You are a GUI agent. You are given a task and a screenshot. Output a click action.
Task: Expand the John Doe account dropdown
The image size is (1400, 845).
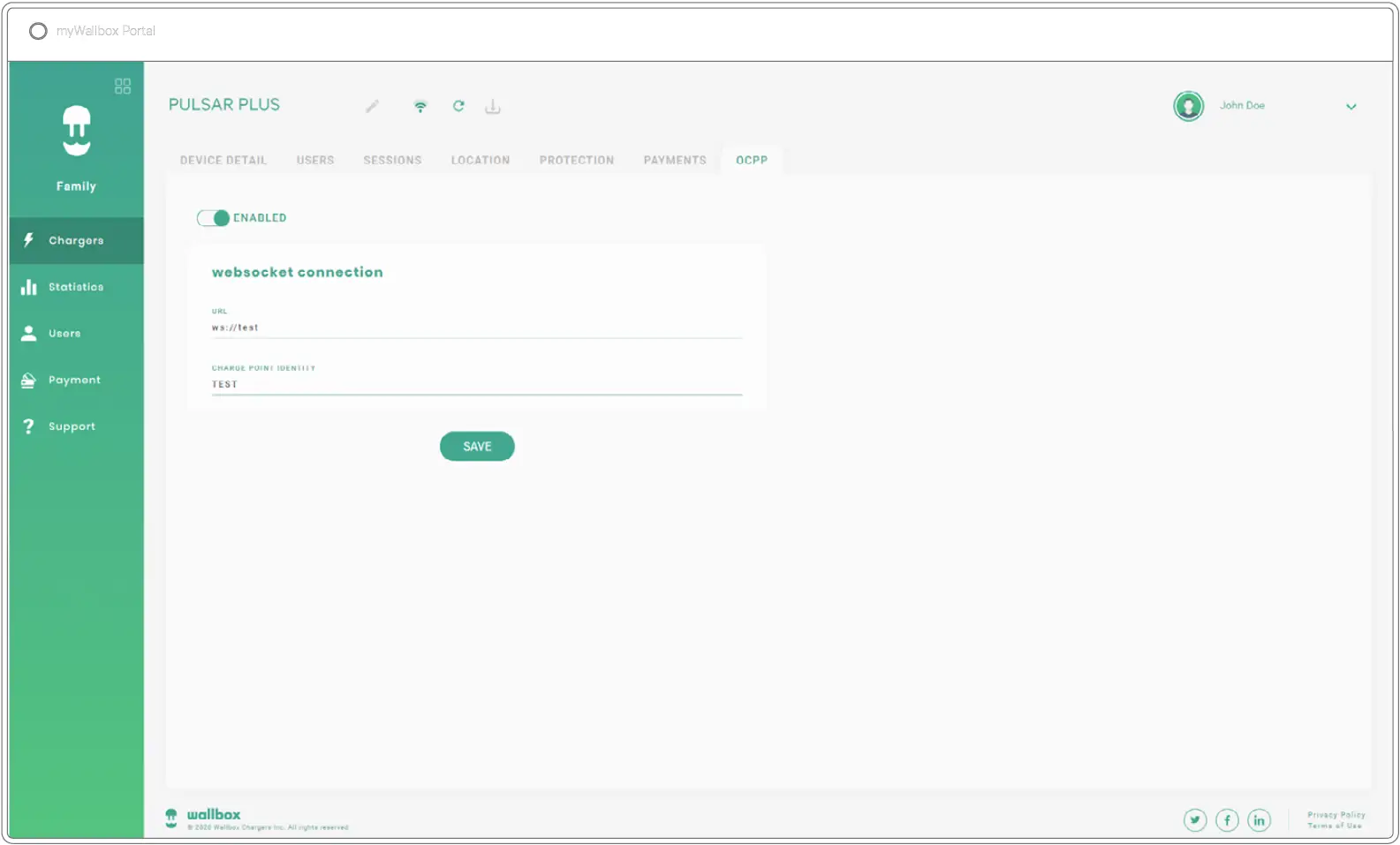click(x=1351, y=107)
